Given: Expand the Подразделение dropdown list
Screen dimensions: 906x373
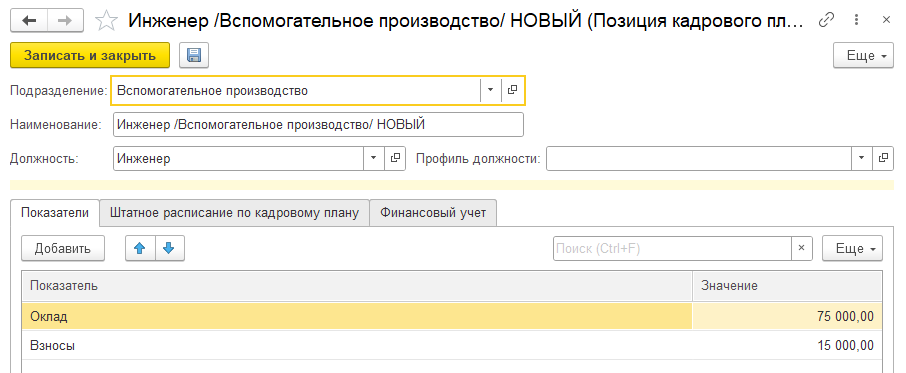Looking at the screenshot, I should [491, 90].
